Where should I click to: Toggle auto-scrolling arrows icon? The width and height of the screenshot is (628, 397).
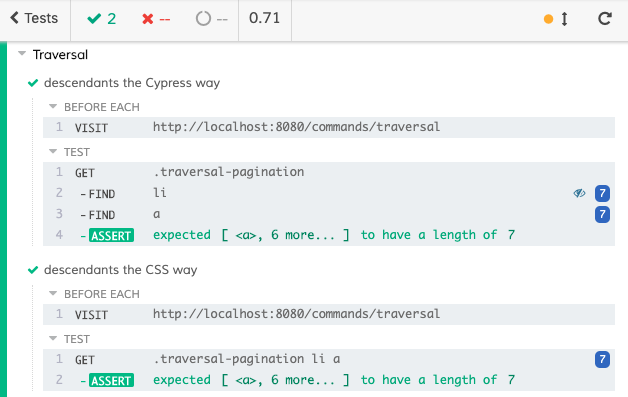[x=564, y=19]
